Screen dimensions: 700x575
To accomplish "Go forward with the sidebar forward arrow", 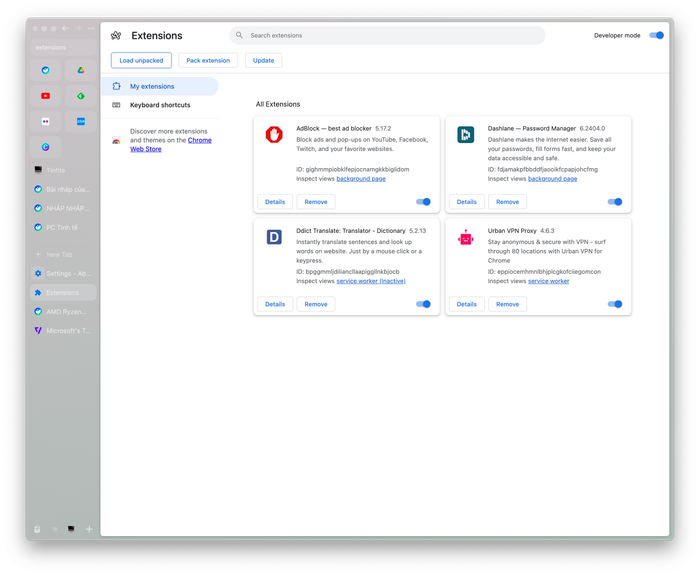I will (x=78, y=28).
